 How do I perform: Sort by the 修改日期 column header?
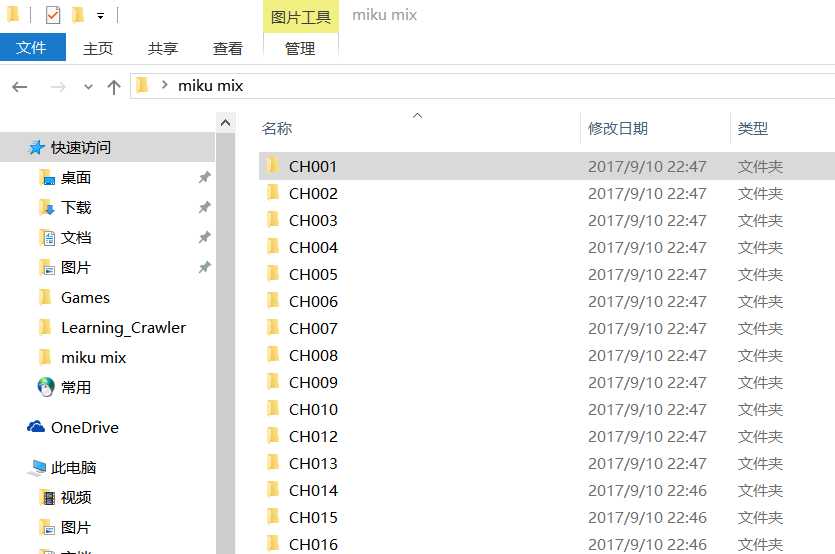pyautogui.click(x=618, y=128)
